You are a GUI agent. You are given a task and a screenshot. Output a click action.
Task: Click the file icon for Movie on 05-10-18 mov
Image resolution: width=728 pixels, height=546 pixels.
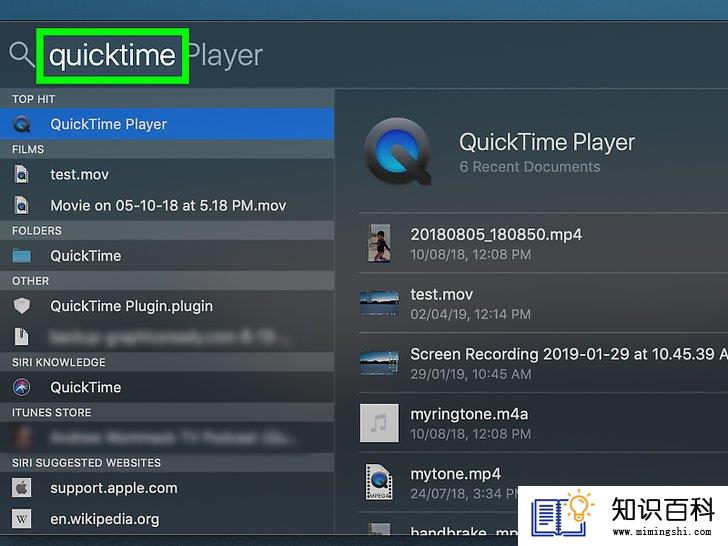(x=21, y=205)
